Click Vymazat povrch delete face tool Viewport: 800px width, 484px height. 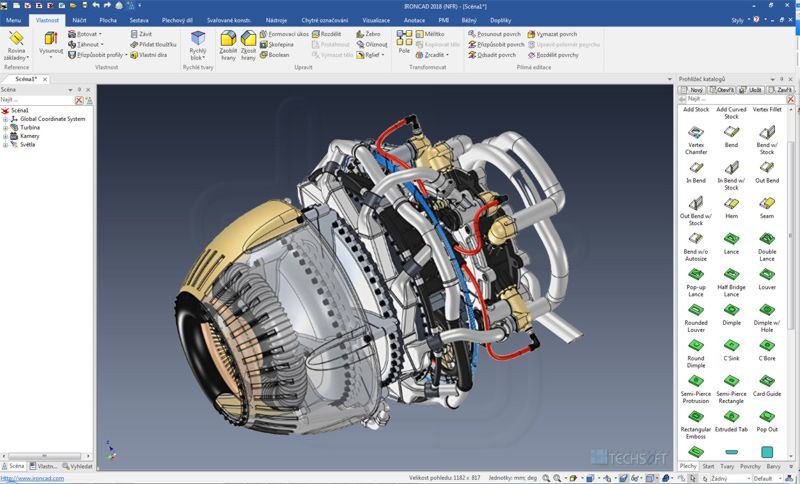pos(552,34)
